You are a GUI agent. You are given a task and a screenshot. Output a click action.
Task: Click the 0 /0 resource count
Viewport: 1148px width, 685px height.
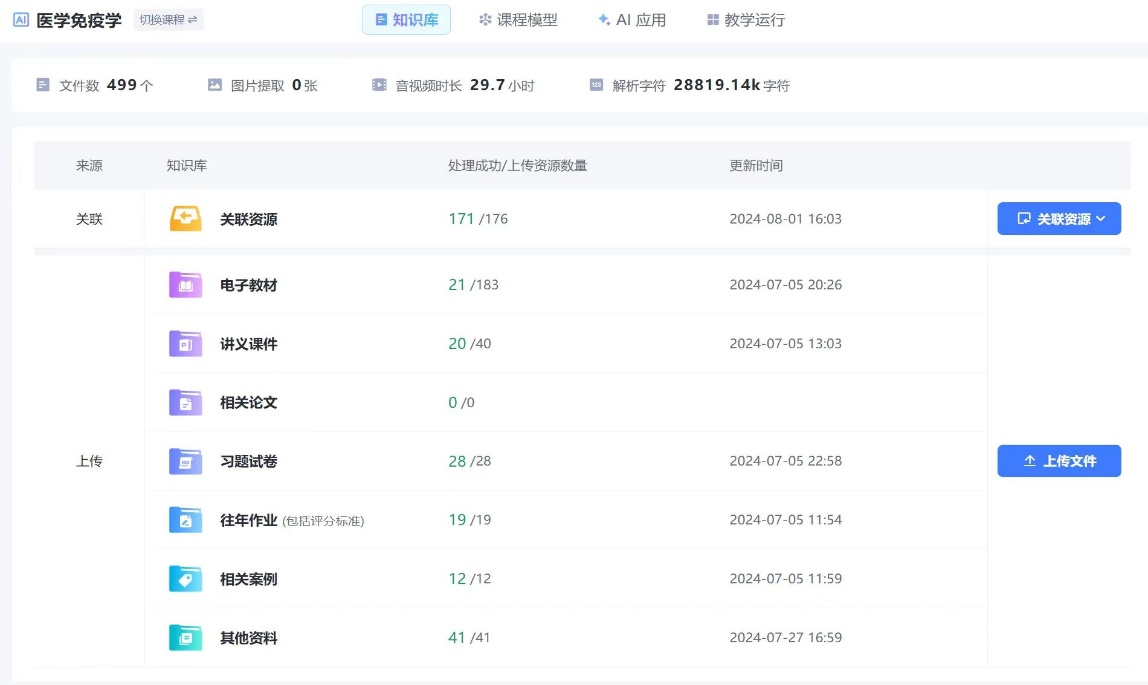coord(461,403)
